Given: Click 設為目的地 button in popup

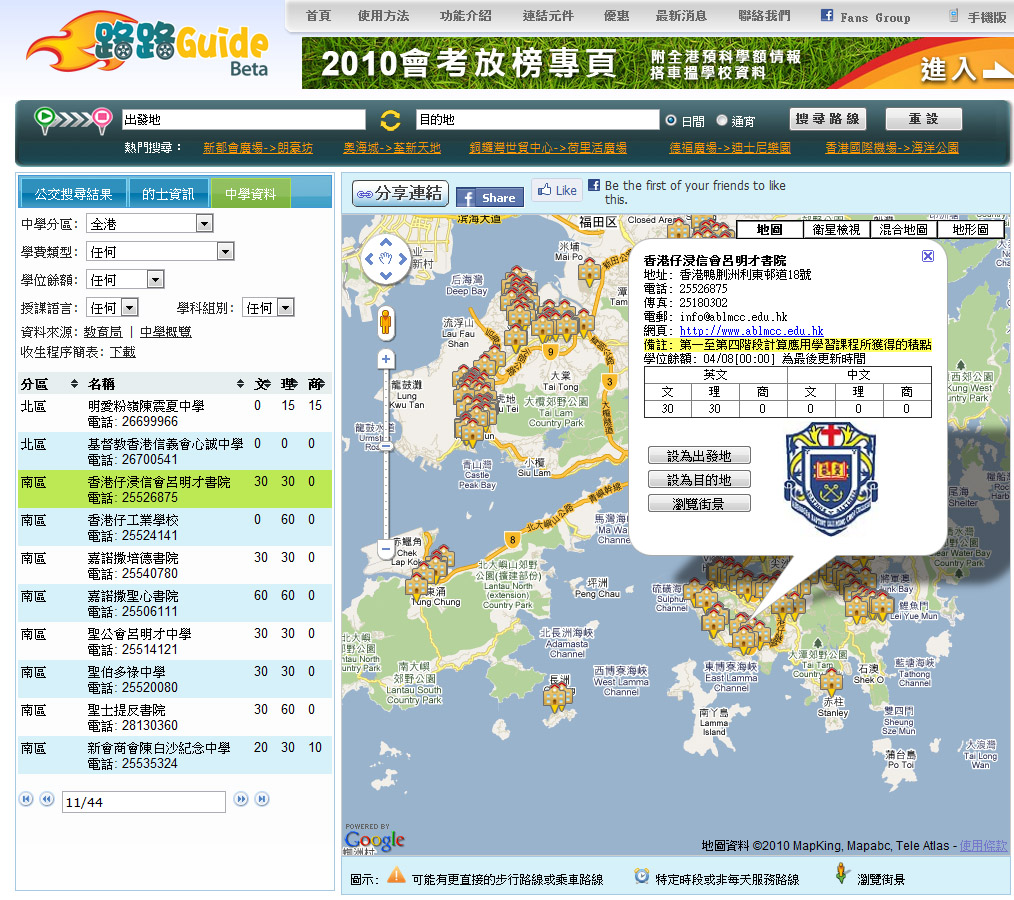Looking at the screenshot, I should [699, 479].
